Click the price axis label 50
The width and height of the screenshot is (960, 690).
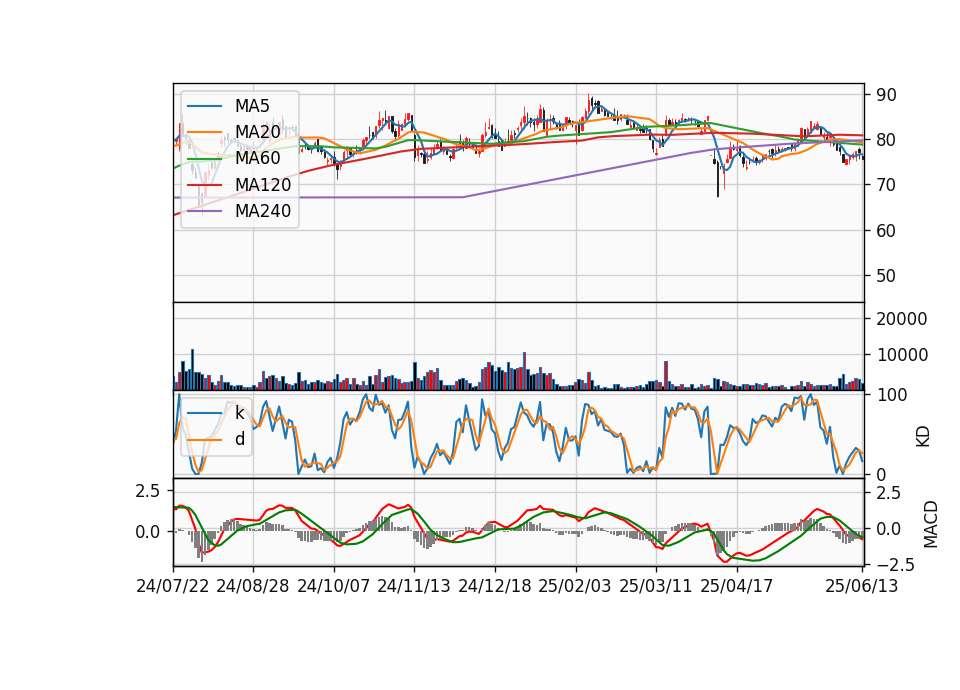(x=886, y=276)
